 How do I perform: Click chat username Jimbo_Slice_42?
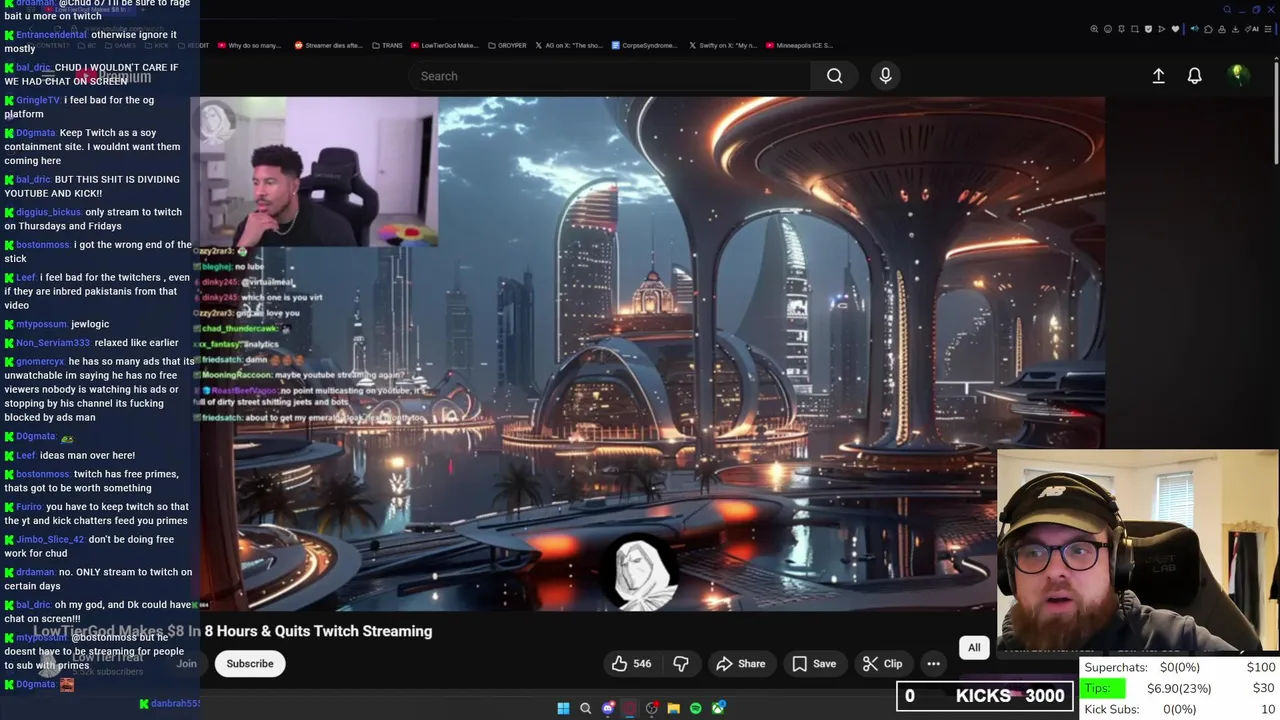[50, 539]
